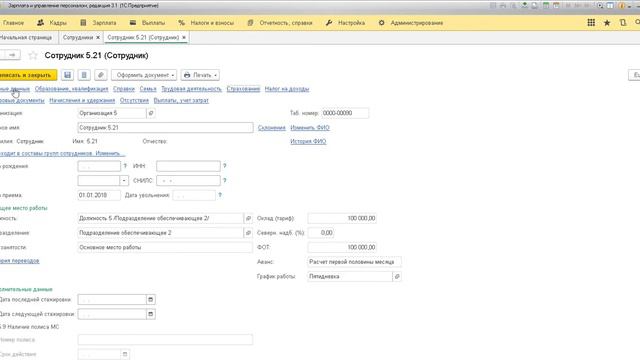Click the Записать и закрыть button

pos(28,75)
